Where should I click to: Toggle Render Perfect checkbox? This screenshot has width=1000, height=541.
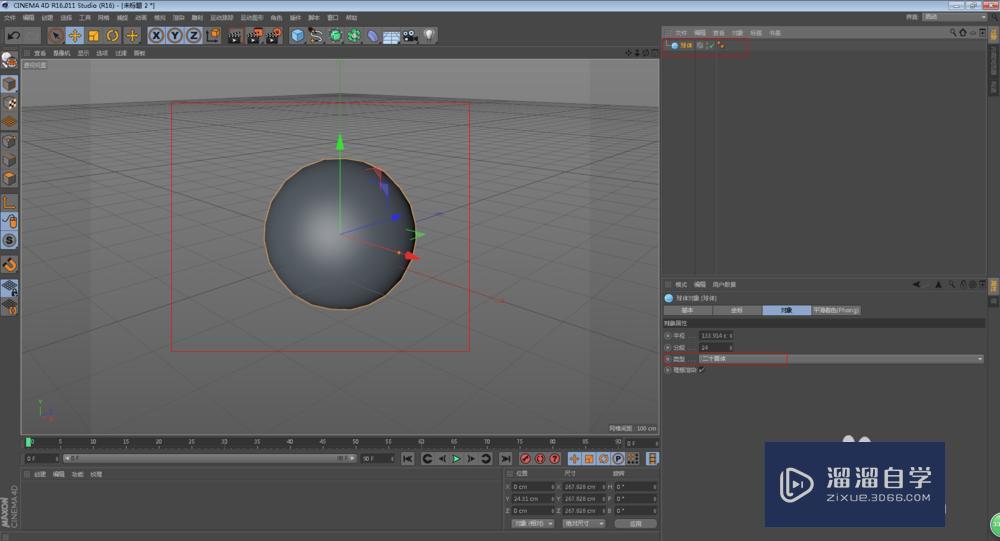click(702, 371)
